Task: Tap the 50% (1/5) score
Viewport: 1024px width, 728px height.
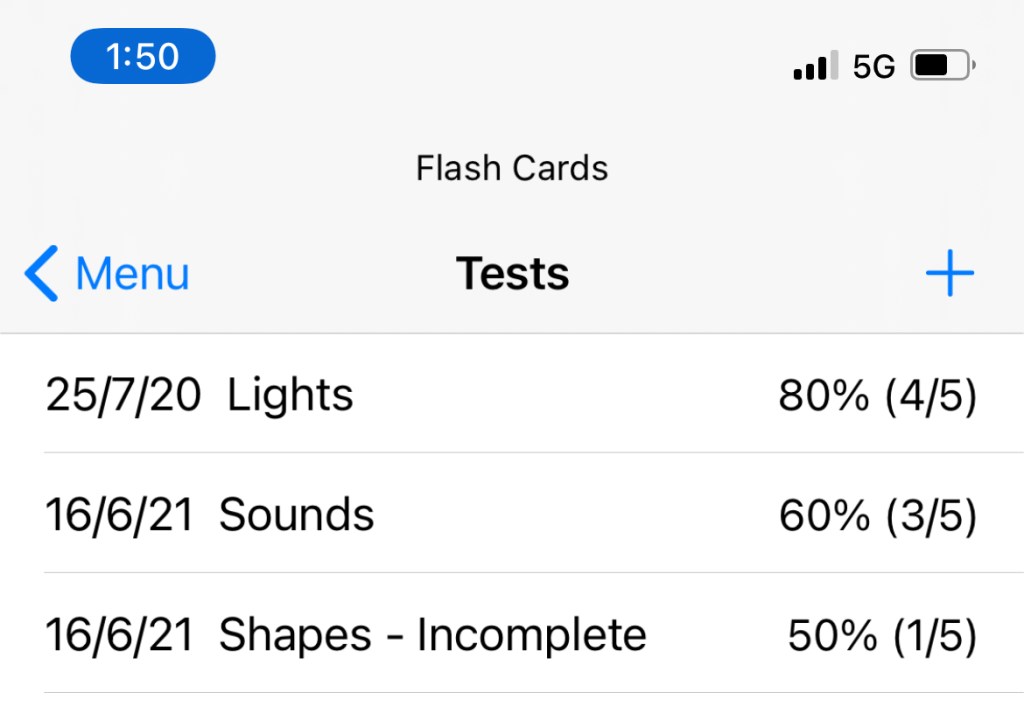Action: point(881,637)
